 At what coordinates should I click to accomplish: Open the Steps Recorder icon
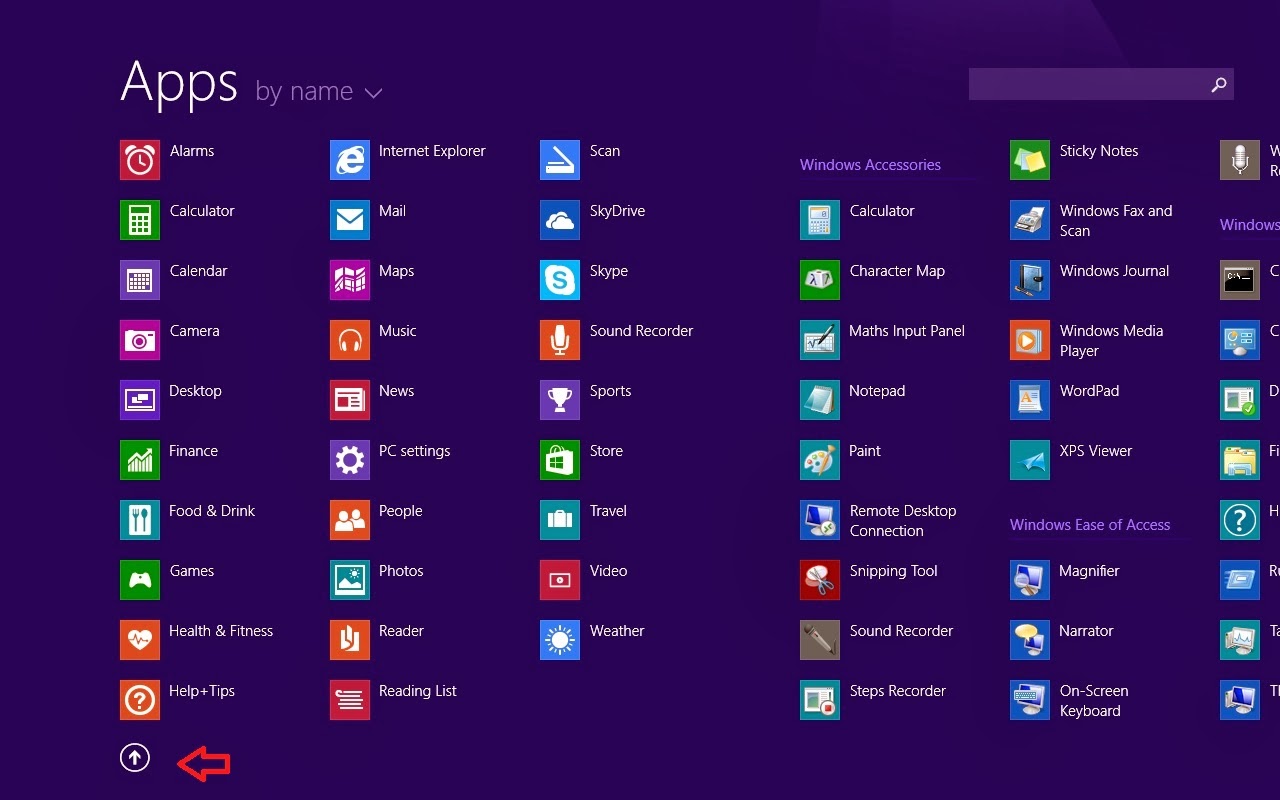pyautogui.click(x=820, y=700)
